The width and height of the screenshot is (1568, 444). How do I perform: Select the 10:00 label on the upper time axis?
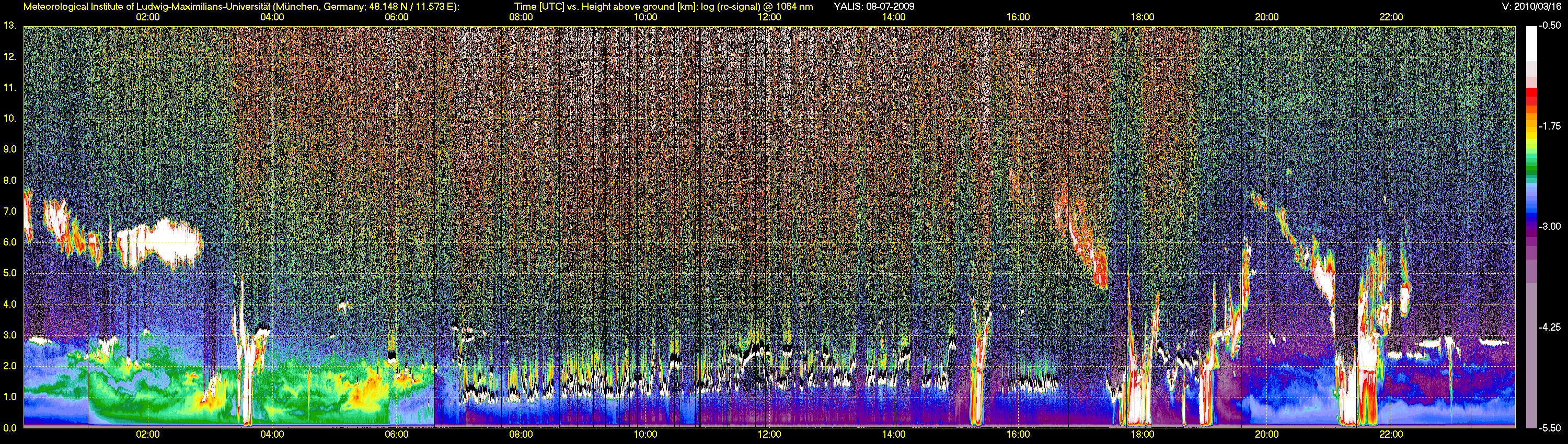[645, 17]
